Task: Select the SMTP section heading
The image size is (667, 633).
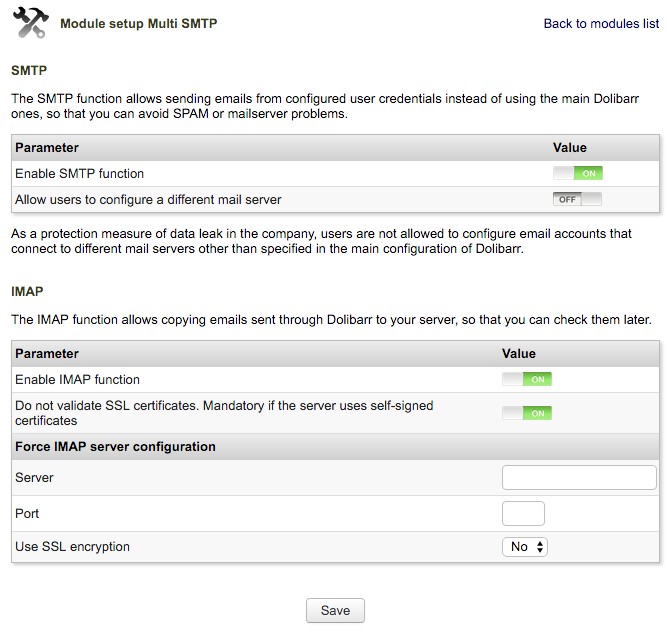Action: point(29,71)
